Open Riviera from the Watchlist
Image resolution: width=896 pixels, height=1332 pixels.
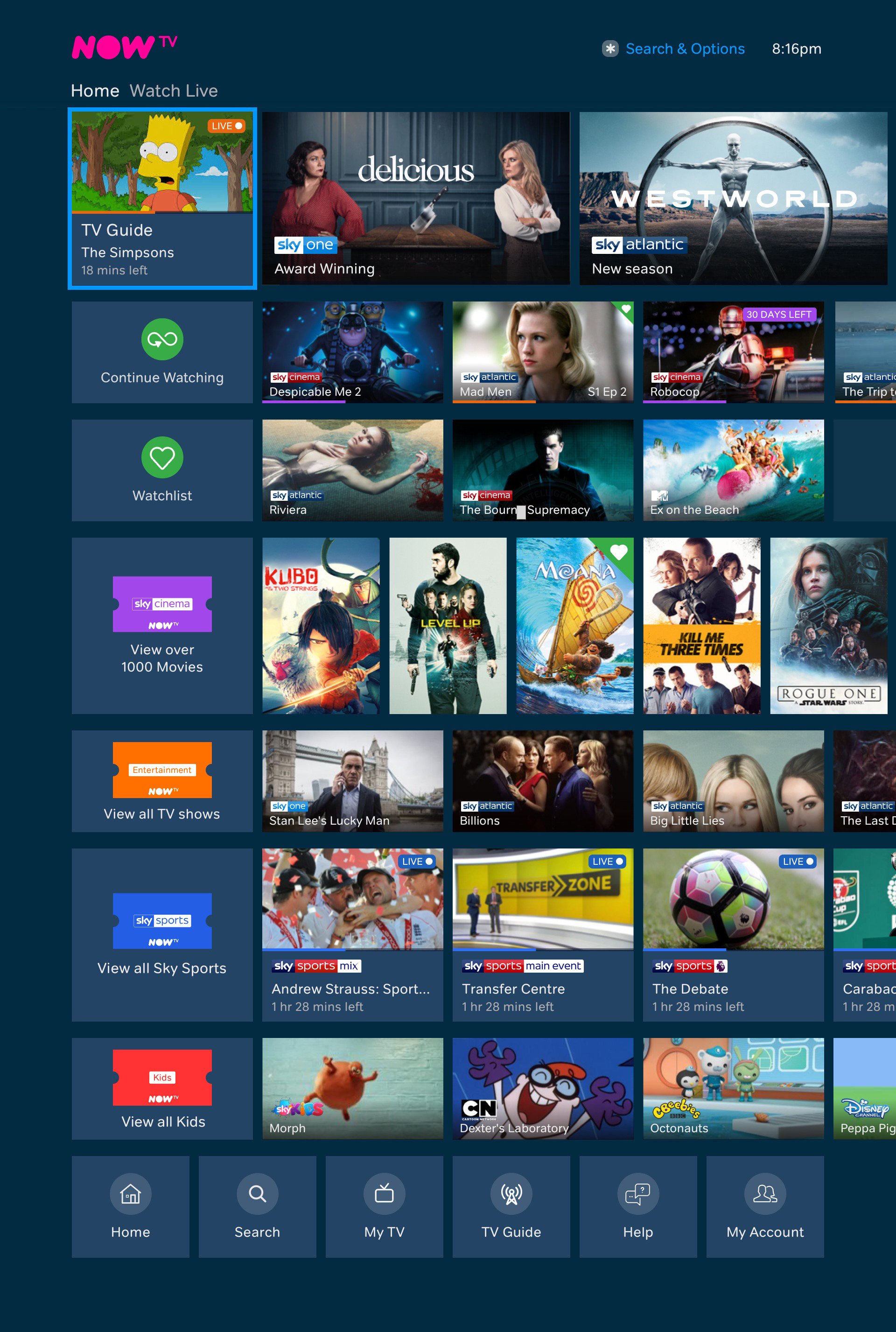[x=353, y=470]
